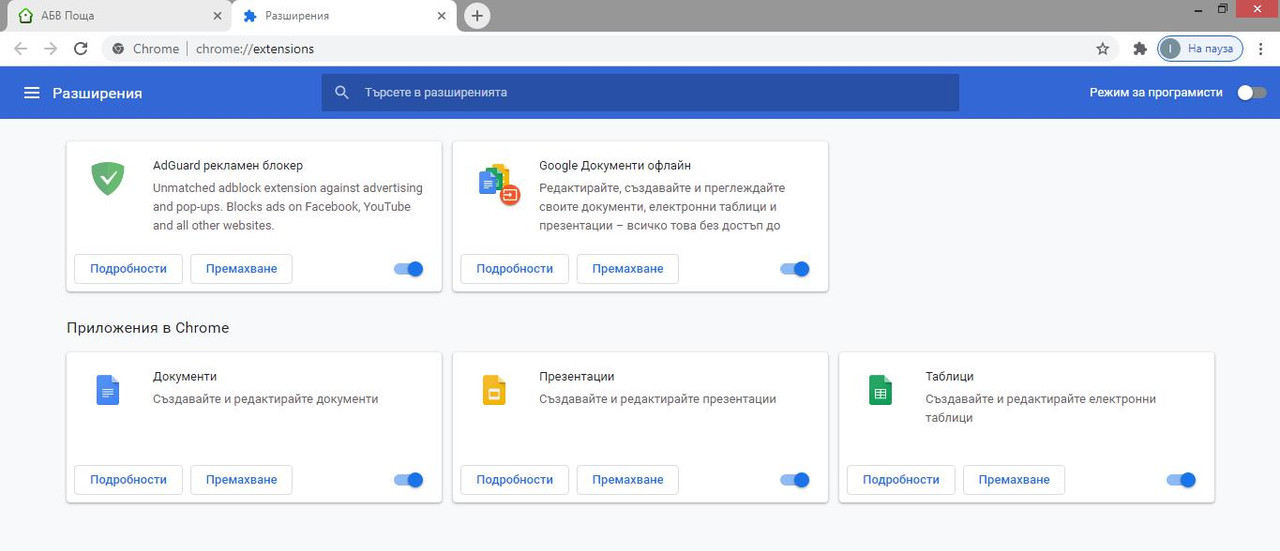Screen dimensions: 1280x551
Task: Remove AdGuard with Премахване button
Action: tap(241, 269)
